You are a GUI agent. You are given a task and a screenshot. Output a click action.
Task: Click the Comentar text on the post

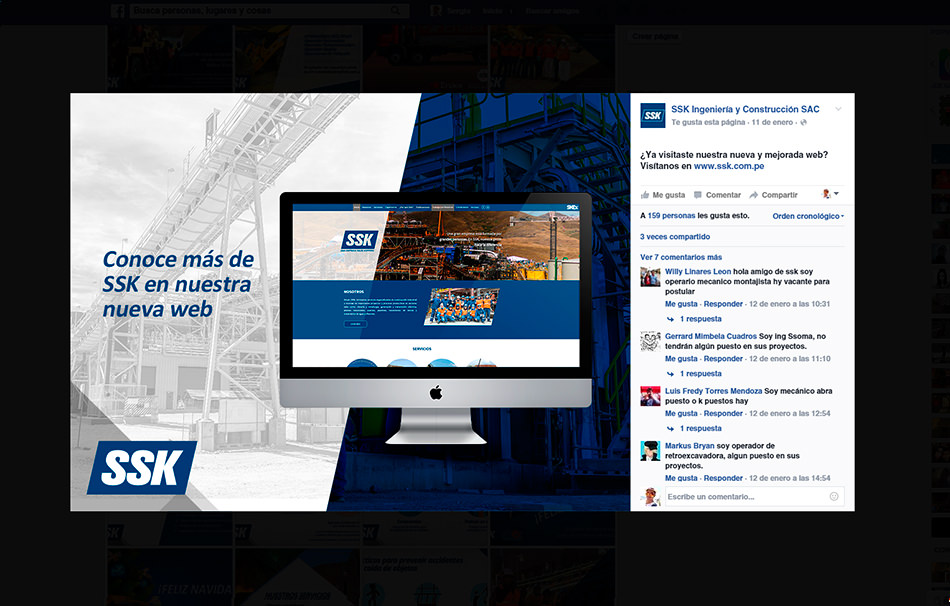(x=723, y=195)
